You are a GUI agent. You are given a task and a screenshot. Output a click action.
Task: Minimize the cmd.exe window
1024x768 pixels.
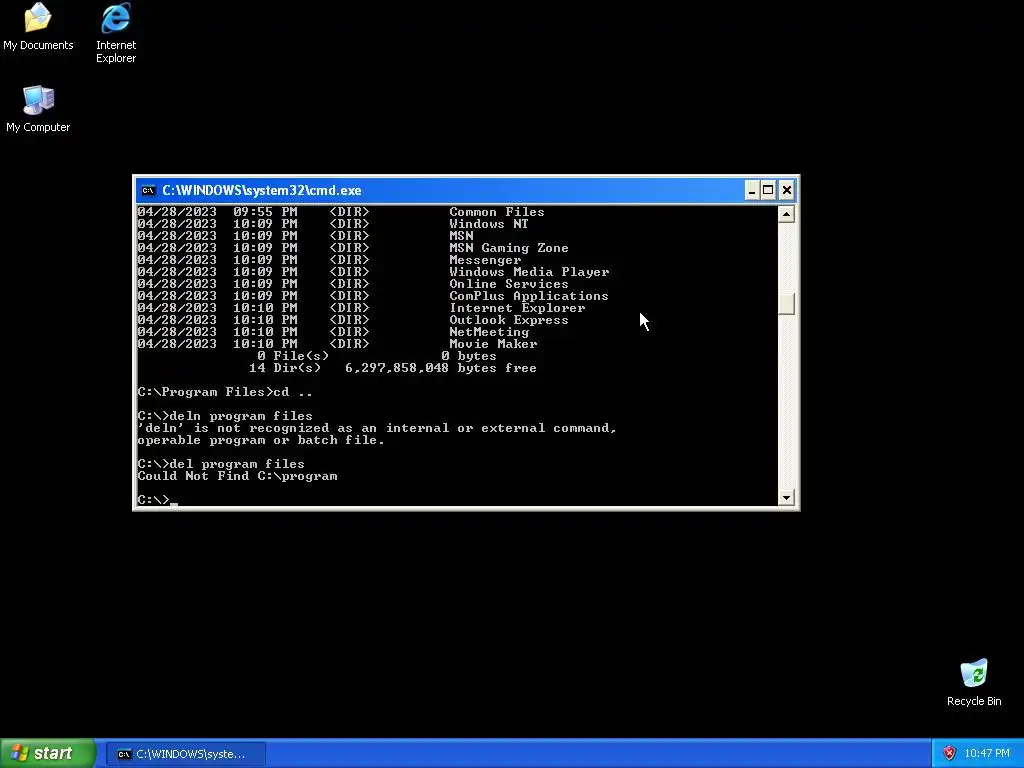(x=752, y=191)
